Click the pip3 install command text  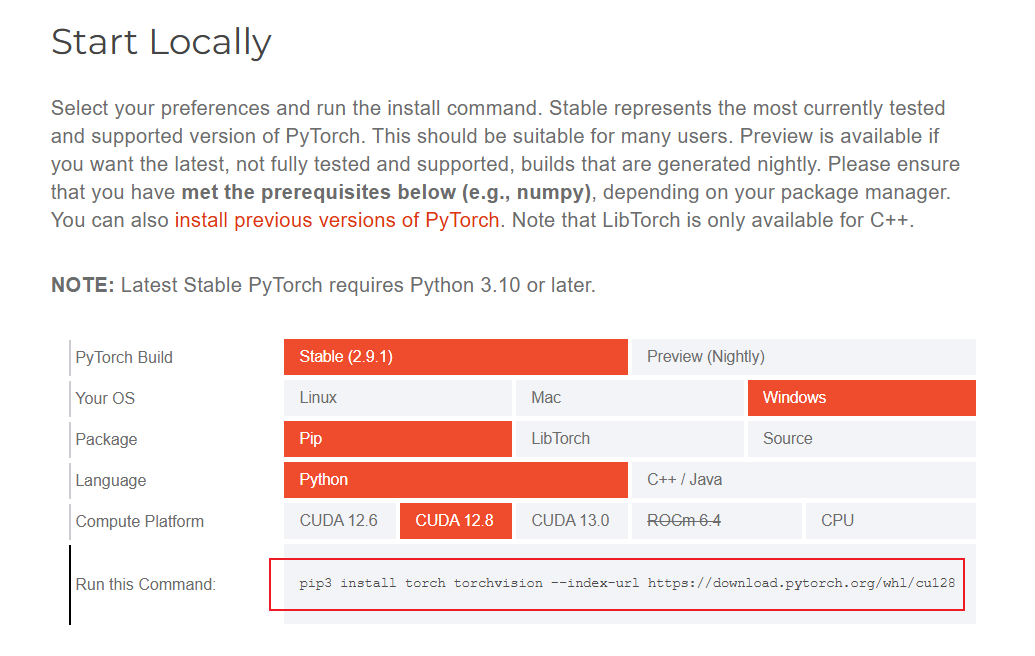coord(626,583)
